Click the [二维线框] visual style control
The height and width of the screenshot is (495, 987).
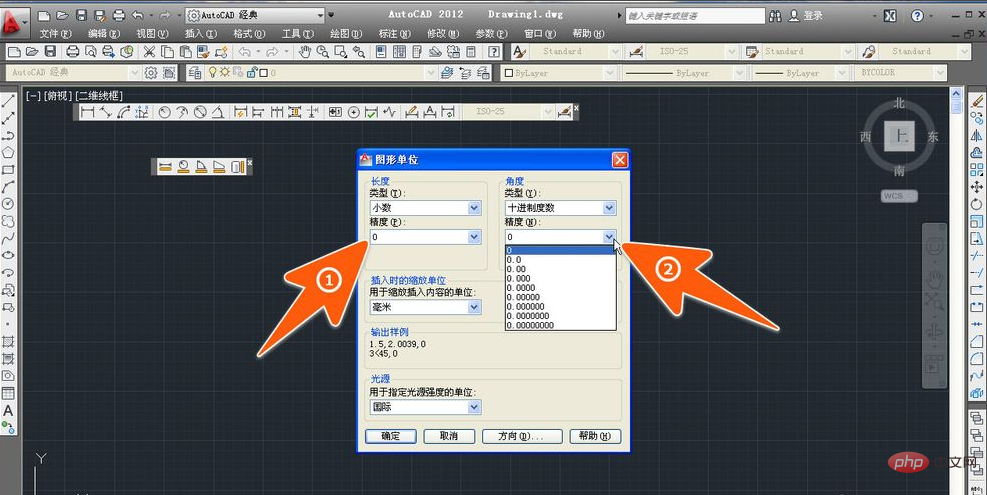pyautogui.click(x=99, y=96)
